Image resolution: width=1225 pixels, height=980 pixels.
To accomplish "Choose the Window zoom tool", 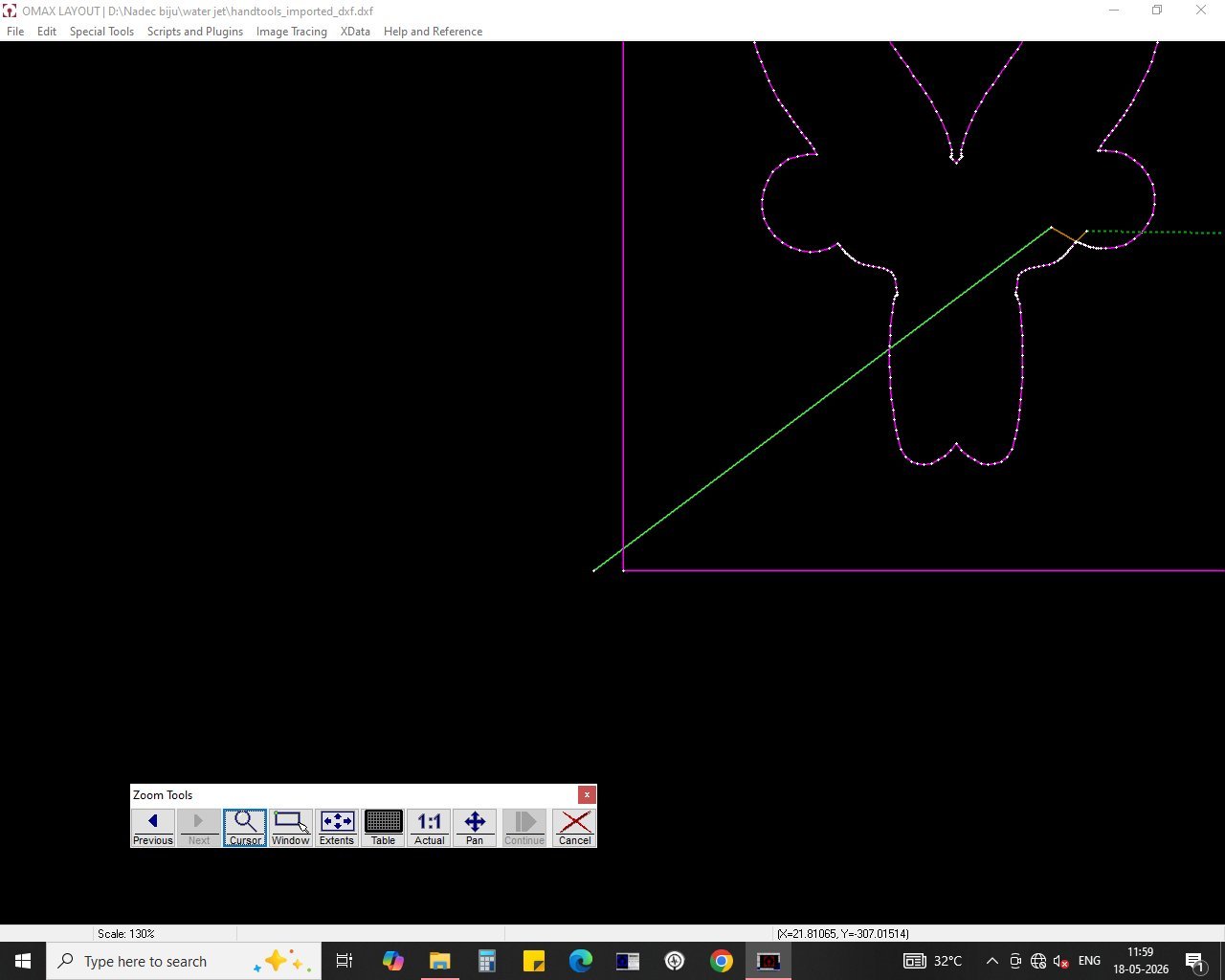I will pos(291,828).
